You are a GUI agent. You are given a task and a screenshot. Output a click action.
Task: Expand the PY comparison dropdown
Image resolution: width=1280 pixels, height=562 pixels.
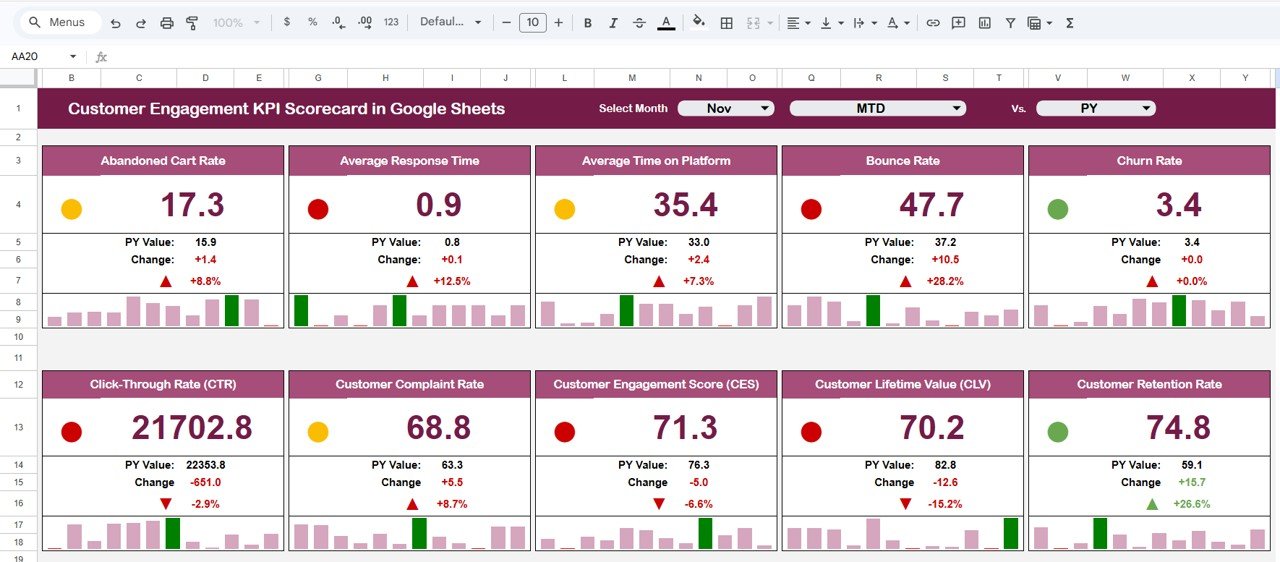[1095, 108]
